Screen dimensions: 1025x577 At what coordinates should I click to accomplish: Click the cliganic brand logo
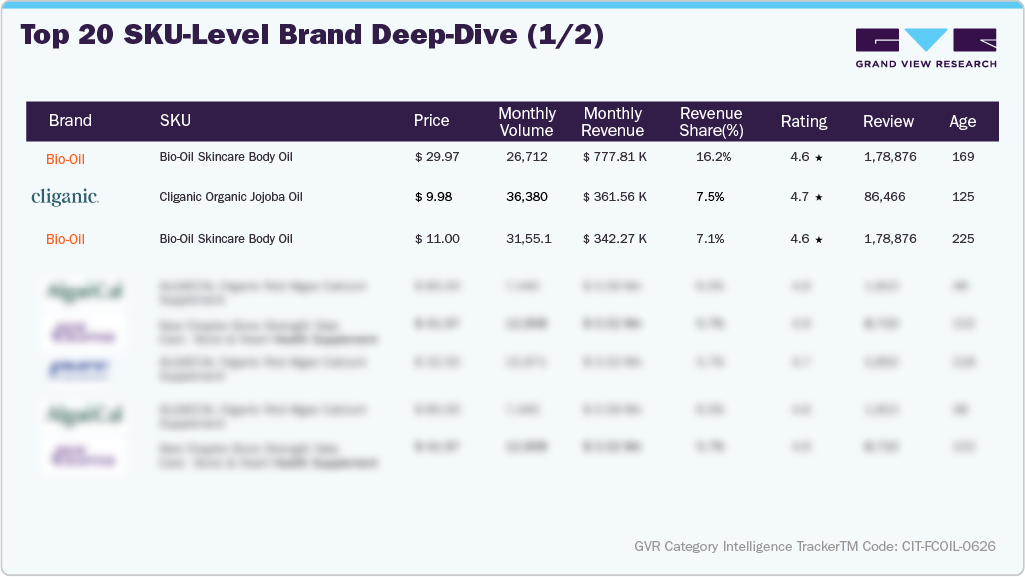[65, 197]
